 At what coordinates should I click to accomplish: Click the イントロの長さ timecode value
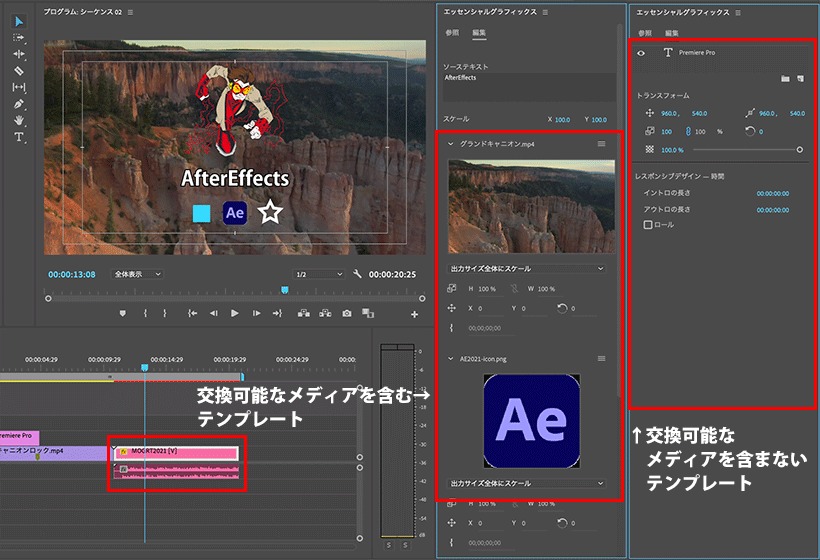(x=773, y=193)
